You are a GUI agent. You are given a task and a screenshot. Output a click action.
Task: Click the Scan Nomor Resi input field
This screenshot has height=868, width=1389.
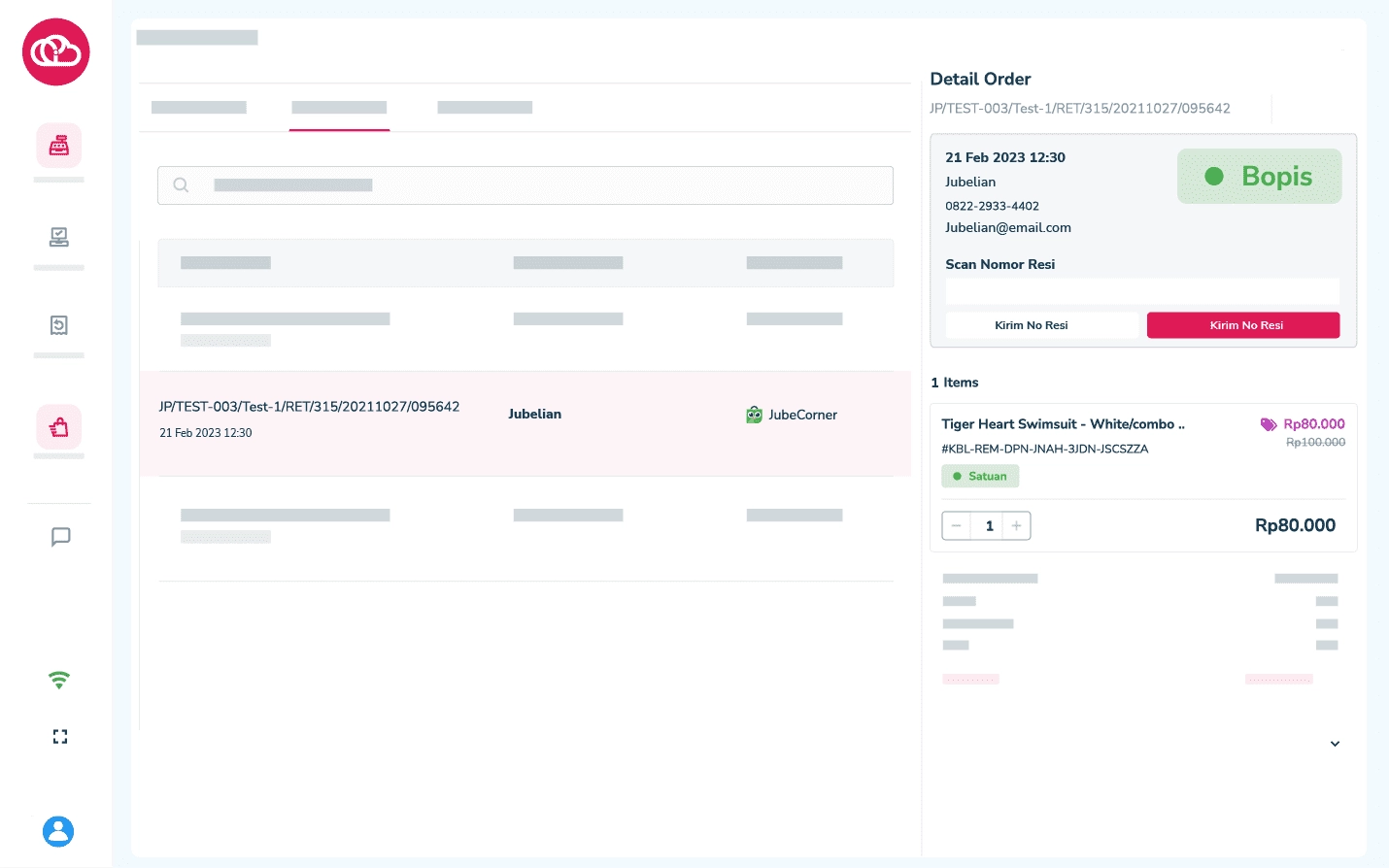[x=1142, y=291]
